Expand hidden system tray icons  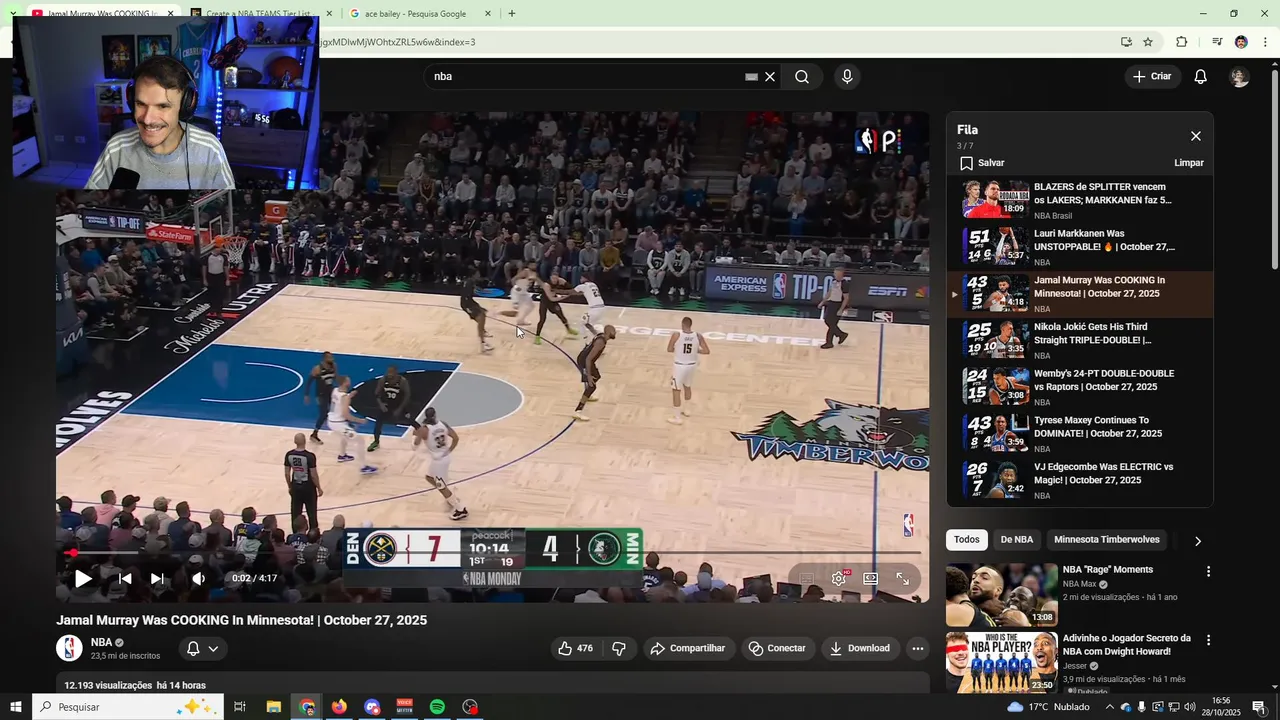[1109, 707]
